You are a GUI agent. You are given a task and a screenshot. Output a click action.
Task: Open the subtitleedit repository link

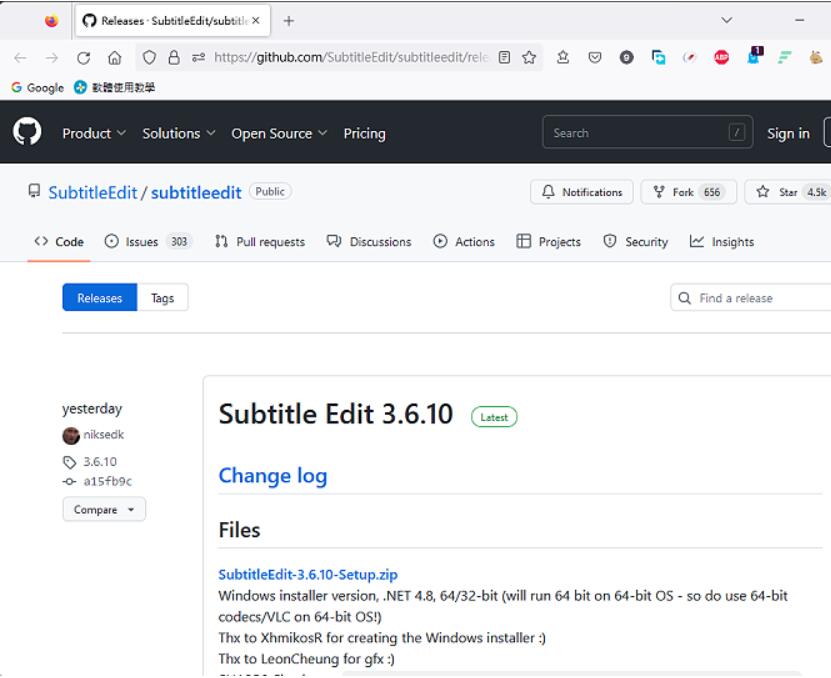pyautogui.click(x=196, y=192)
